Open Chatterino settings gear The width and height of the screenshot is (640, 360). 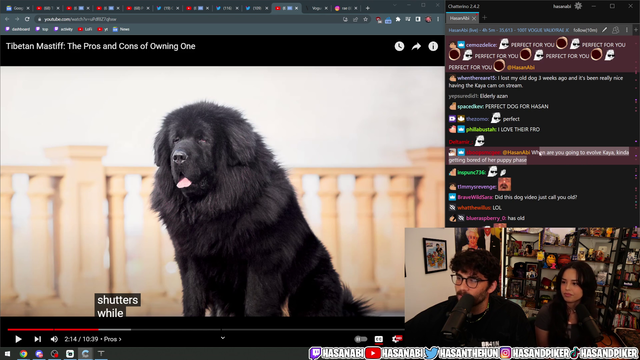pos(578,6)
